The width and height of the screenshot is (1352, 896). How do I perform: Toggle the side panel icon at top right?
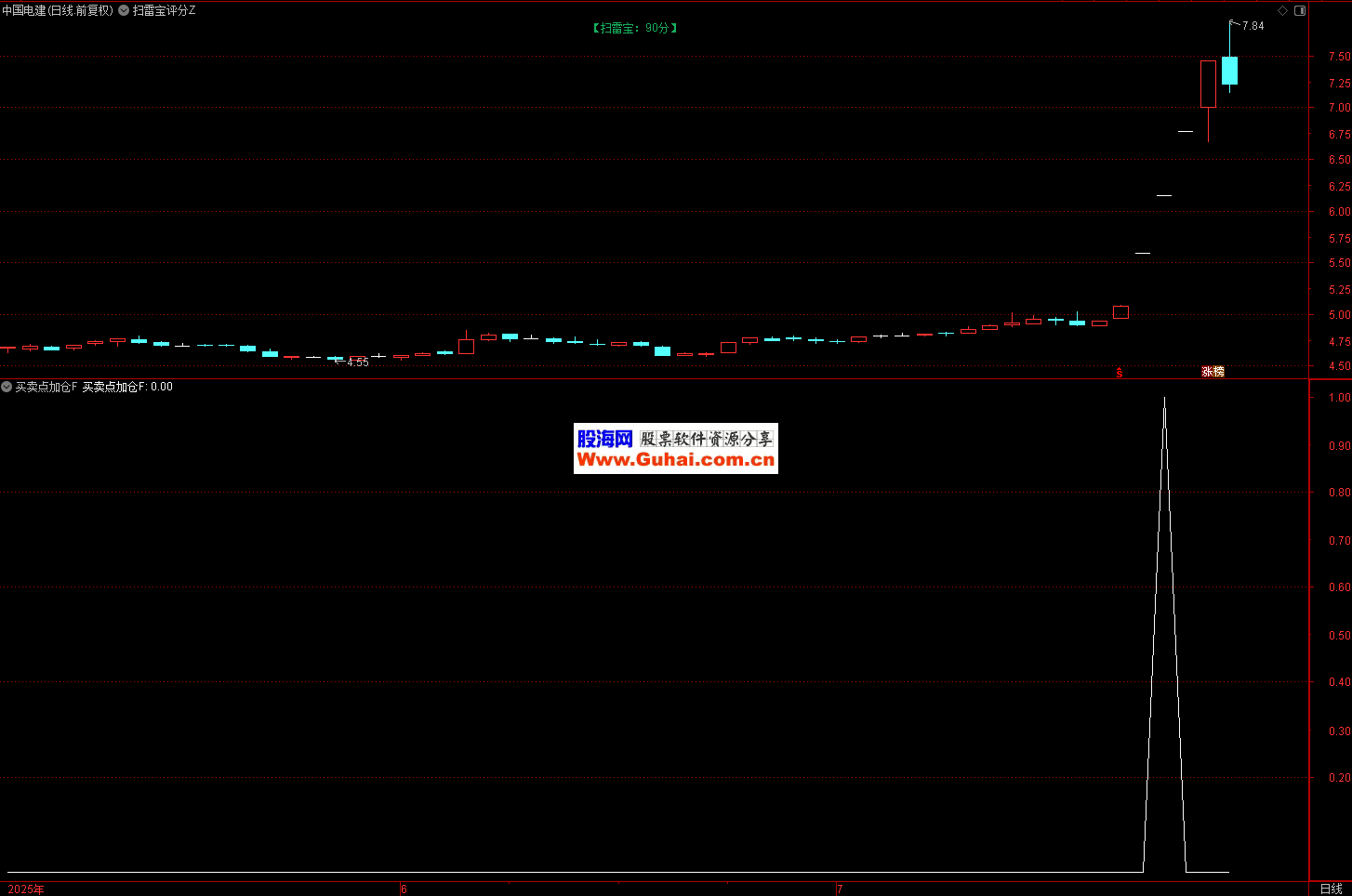pos(1300,10)
